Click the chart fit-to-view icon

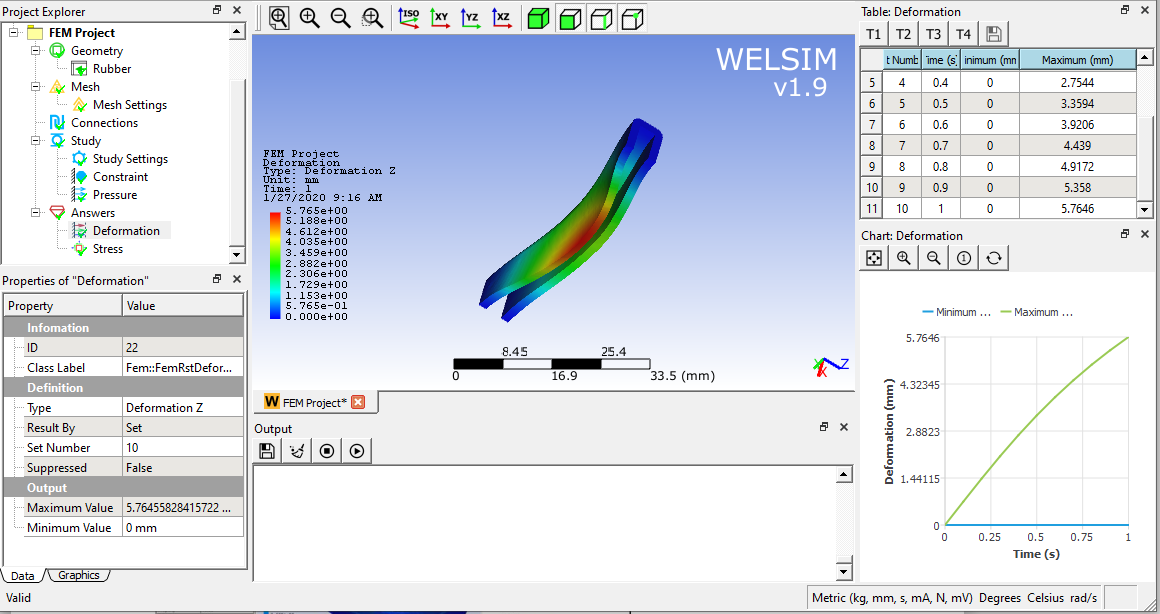[874, 257]
